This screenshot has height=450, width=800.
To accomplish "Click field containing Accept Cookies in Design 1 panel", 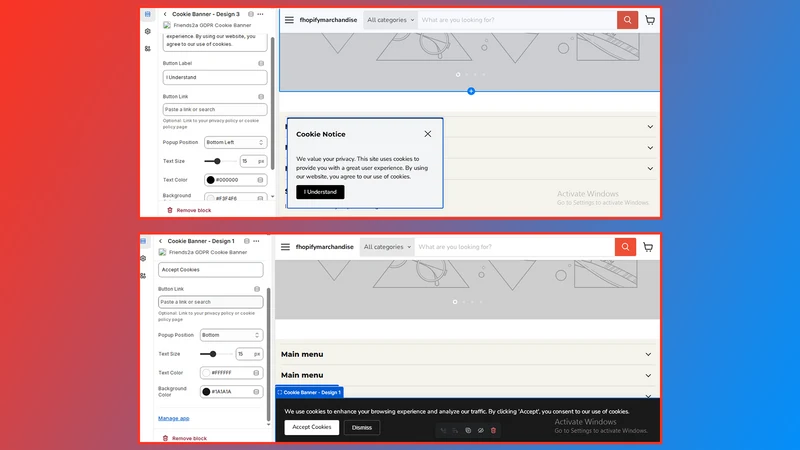I will 211,270.
